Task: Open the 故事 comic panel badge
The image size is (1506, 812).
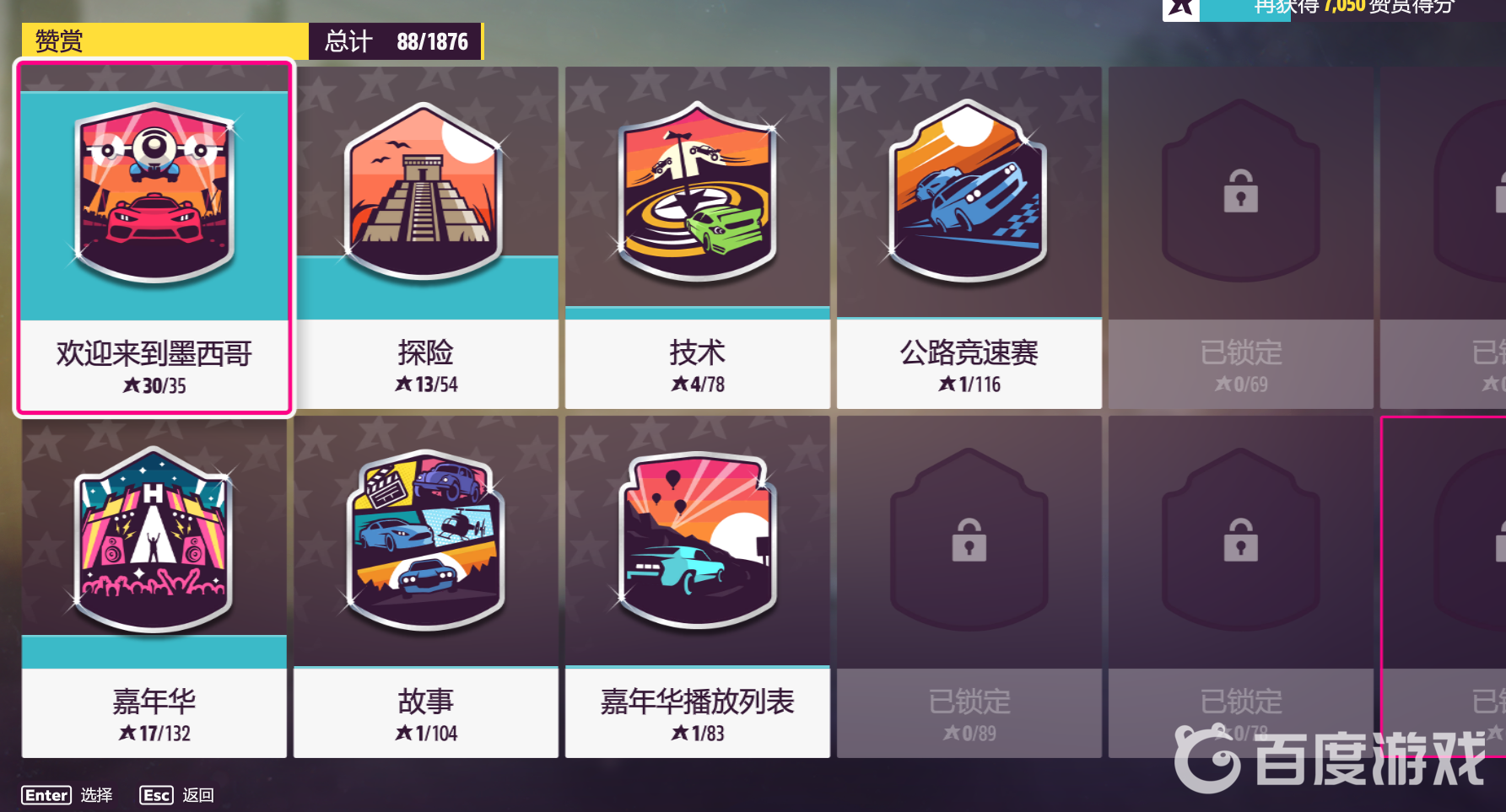Action: [x=425, y=540]
